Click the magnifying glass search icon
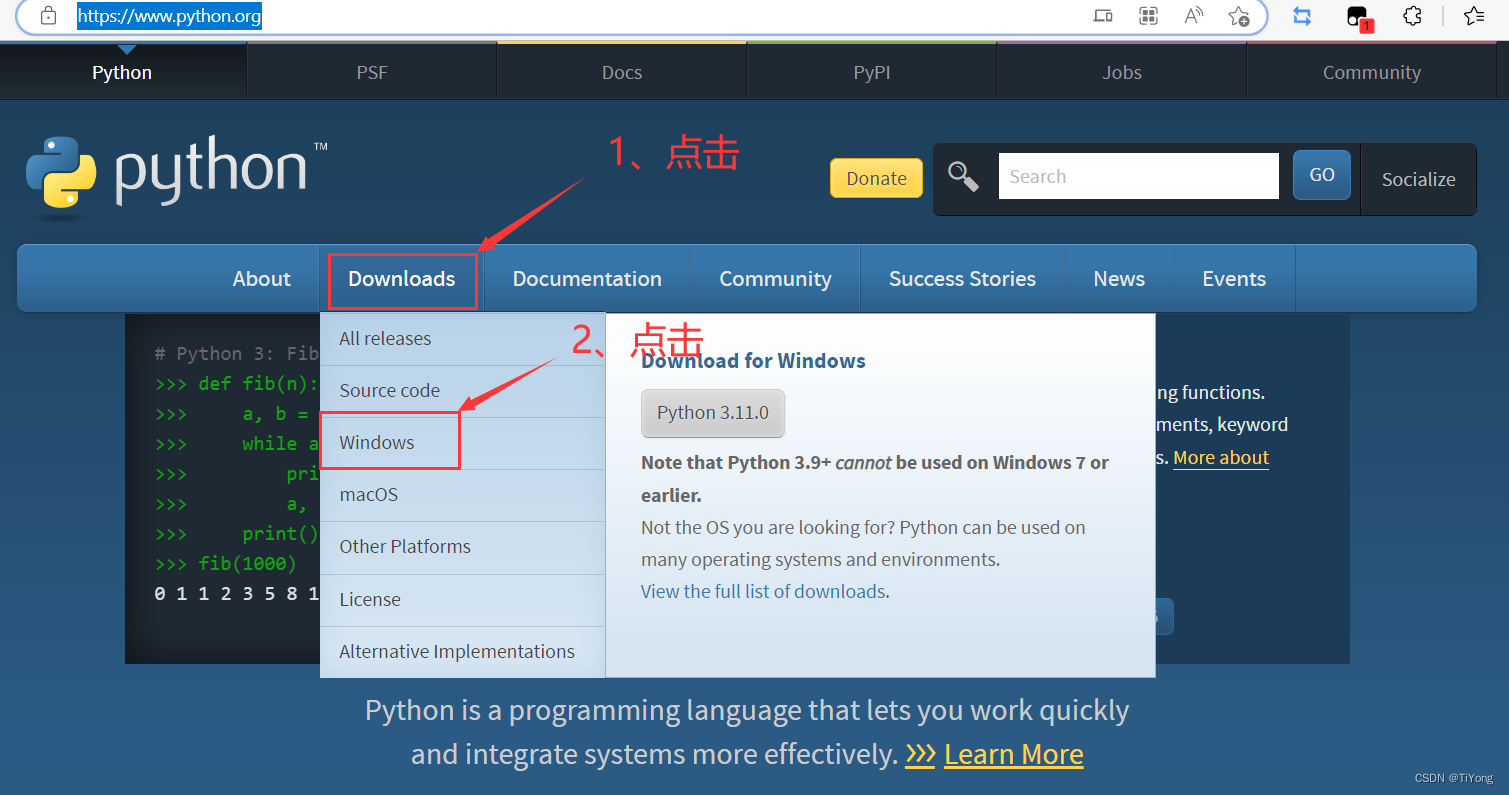Viewport: 1509px width, 795px height. click(963, 177)
